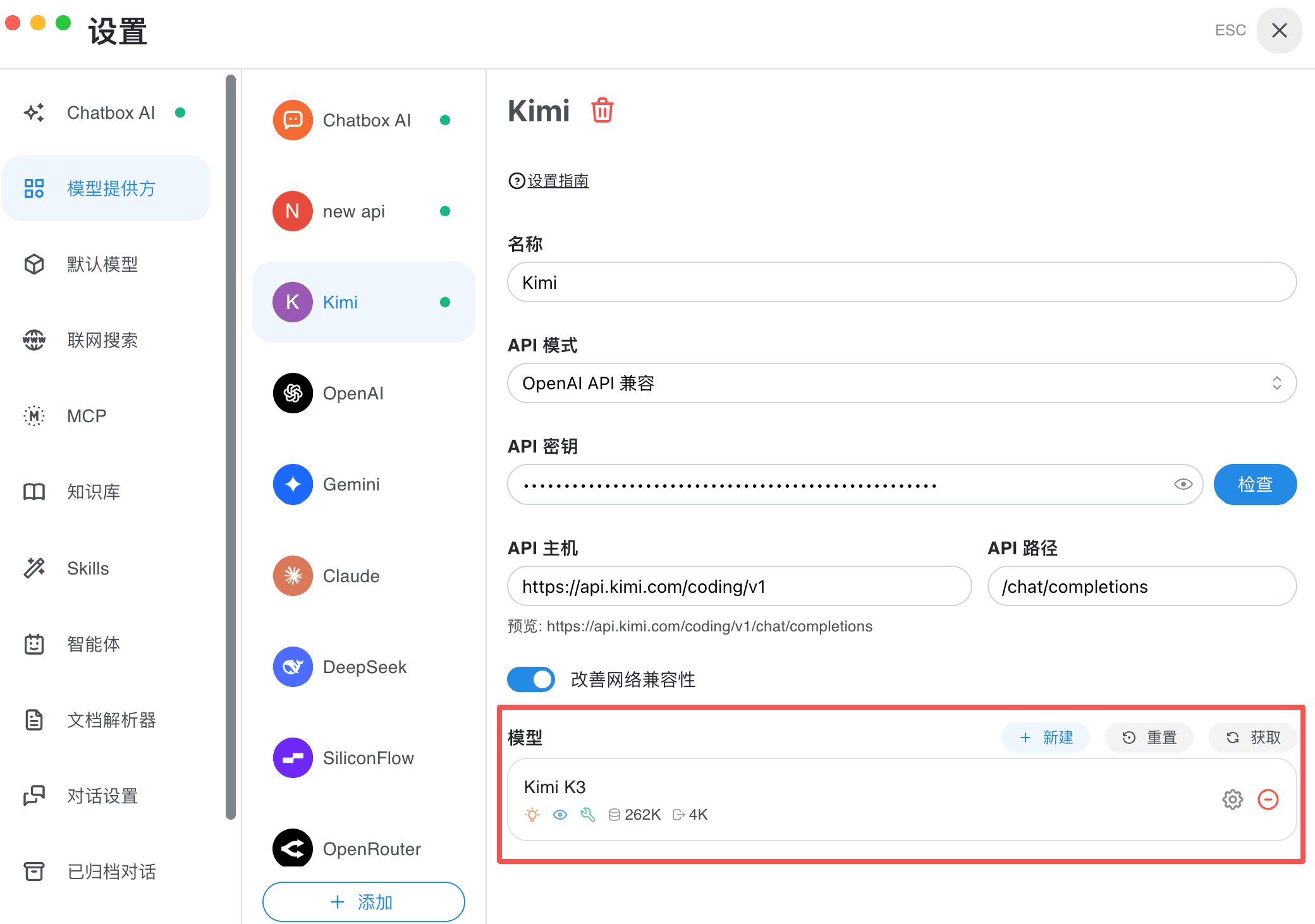Click the 检查 button to verify the key

(1255, 484)
